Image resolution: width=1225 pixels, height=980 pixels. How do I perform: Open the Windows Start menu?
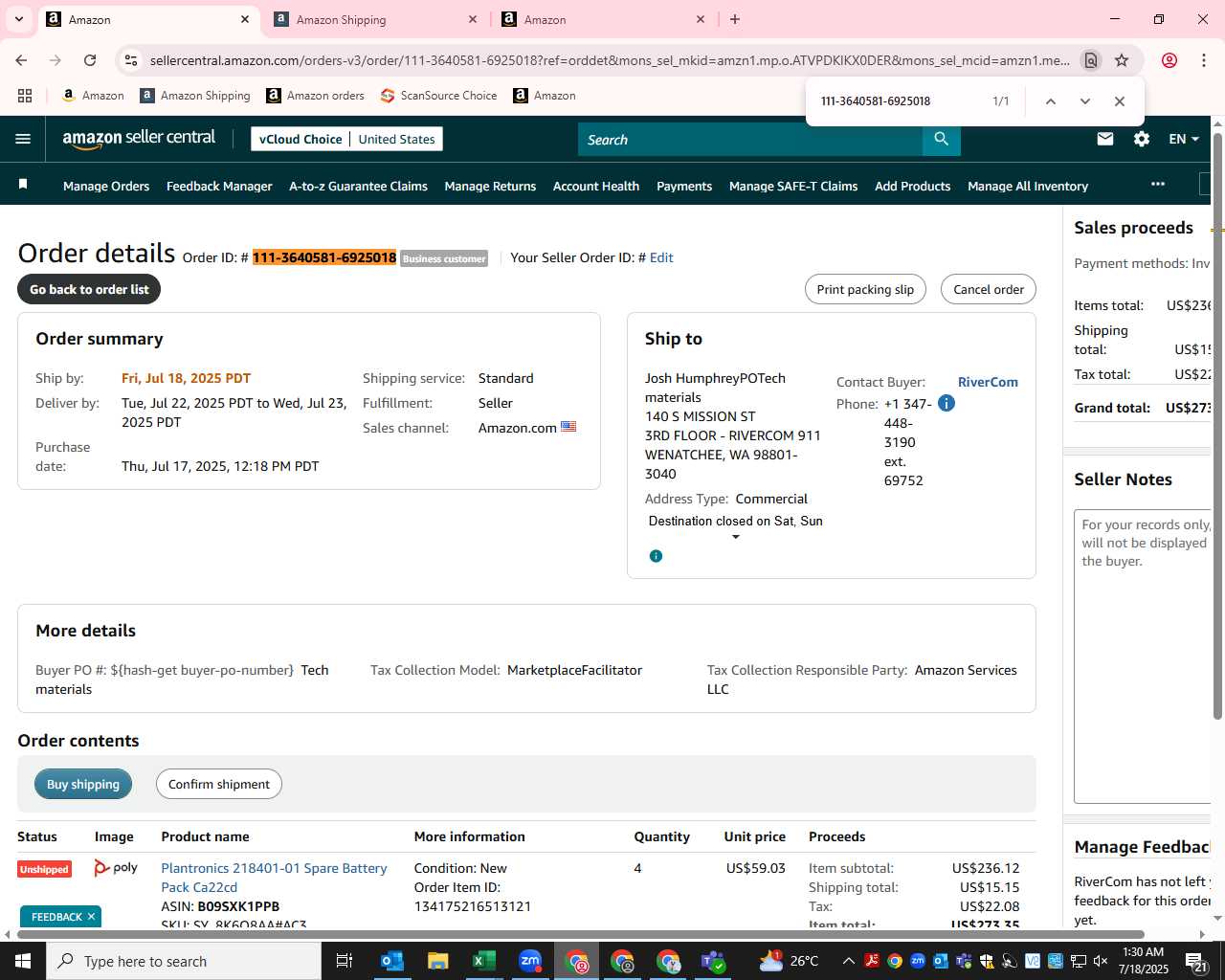click(x=23, y=961)
